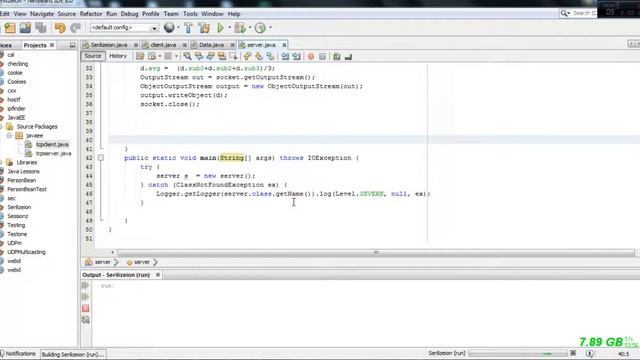This screenshot has width=640, height=360.
Task: Click the Shift Line Left icon
Action: click(x=285, y=56)
